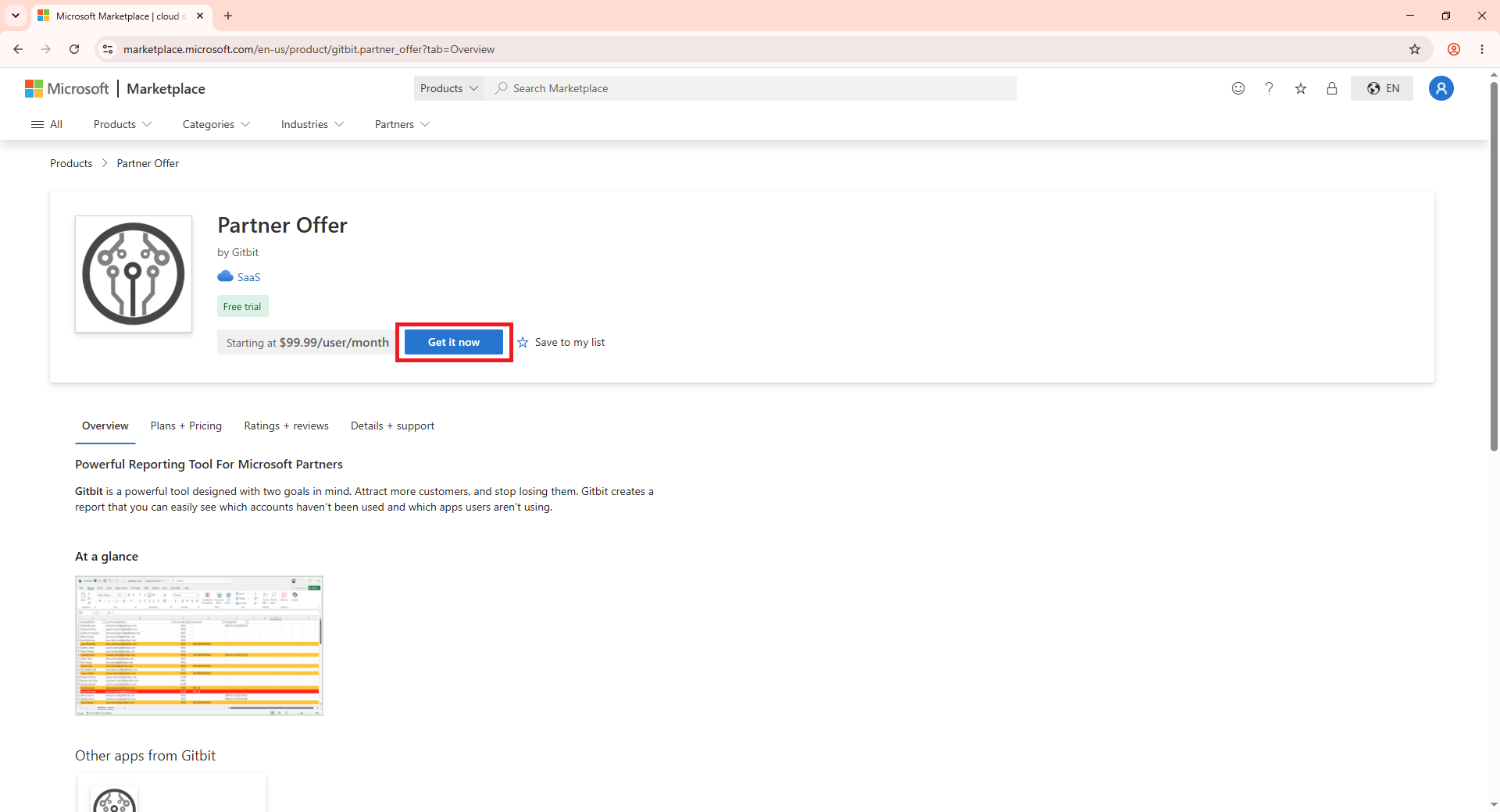Viewport: 1500px width, 812px height.
Task: Click the by Gitbit publisher text
Action: click(x=237, y=252)
